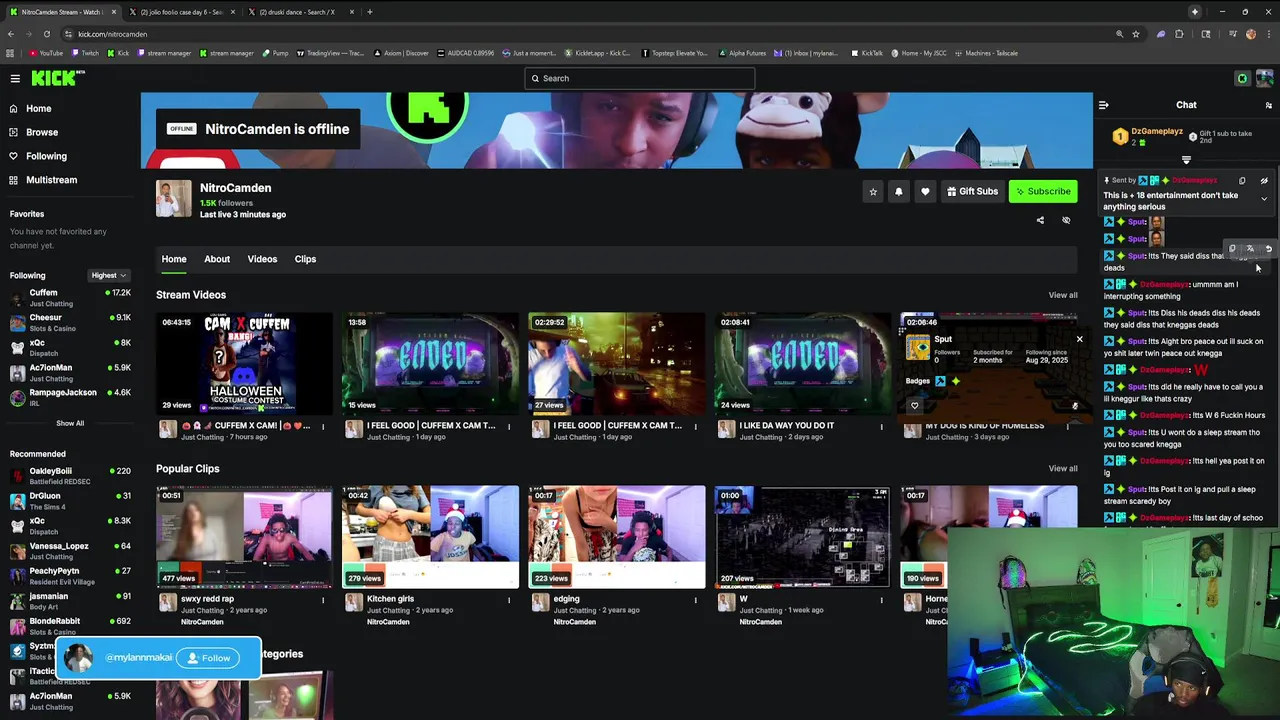Open Following in the sidebar

tap(46, 156)
